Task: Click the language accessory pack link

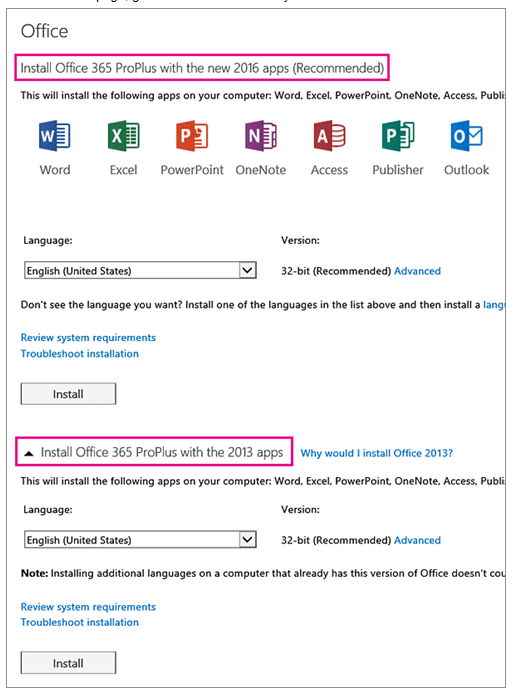Action: [x=494, y=305]
